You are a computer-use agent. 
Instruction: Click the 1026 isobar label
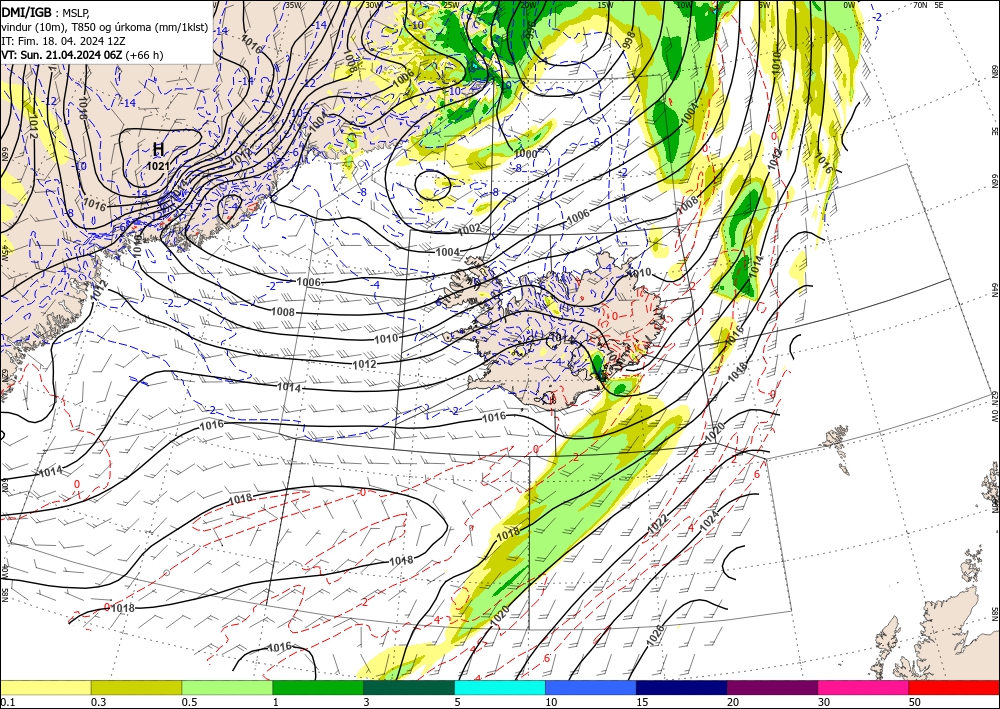click(x=656, y=635)
